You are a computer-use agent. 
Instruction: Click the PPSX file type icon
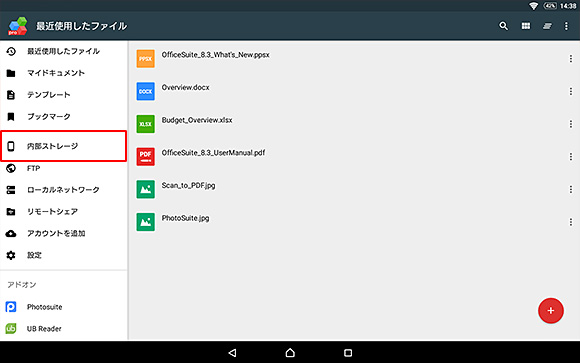[145, 58]
